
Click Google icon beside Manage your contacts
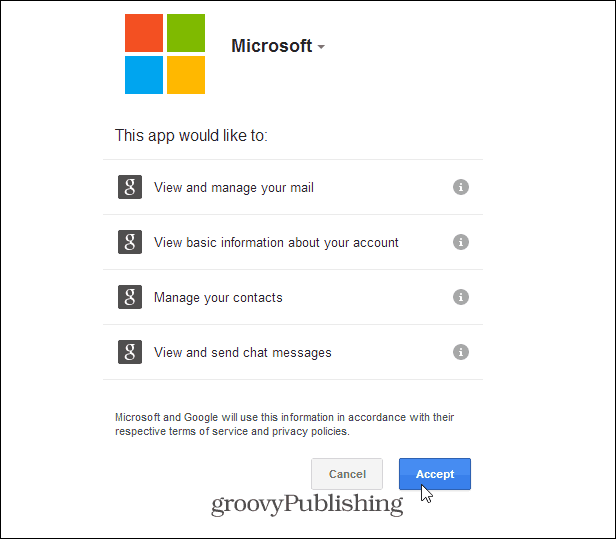(130, 297)
